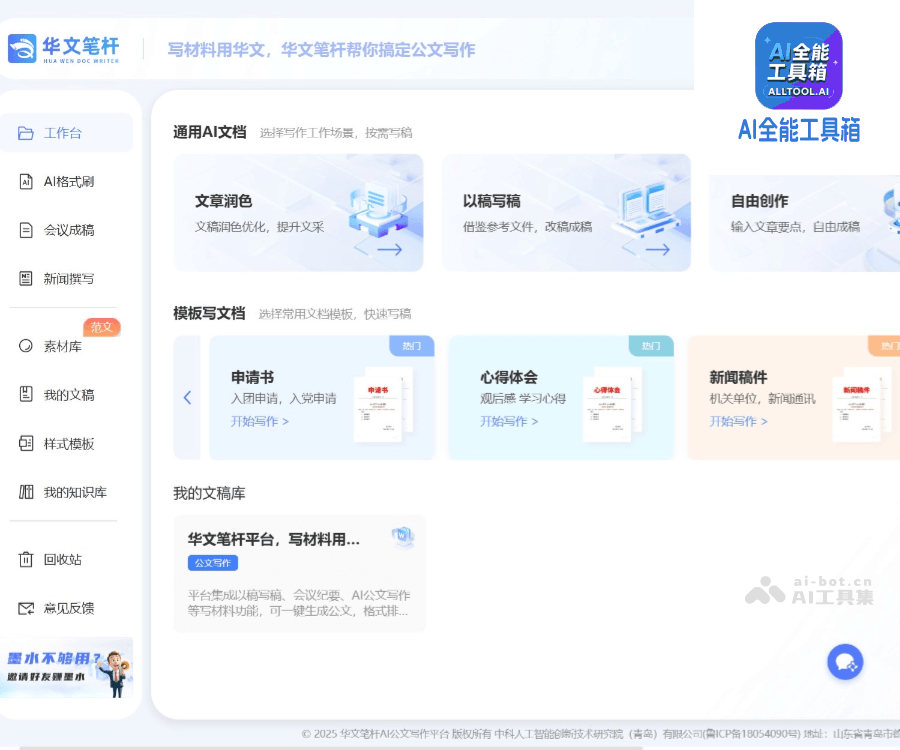Click the arrow on 以稿写稿 card

658,249
